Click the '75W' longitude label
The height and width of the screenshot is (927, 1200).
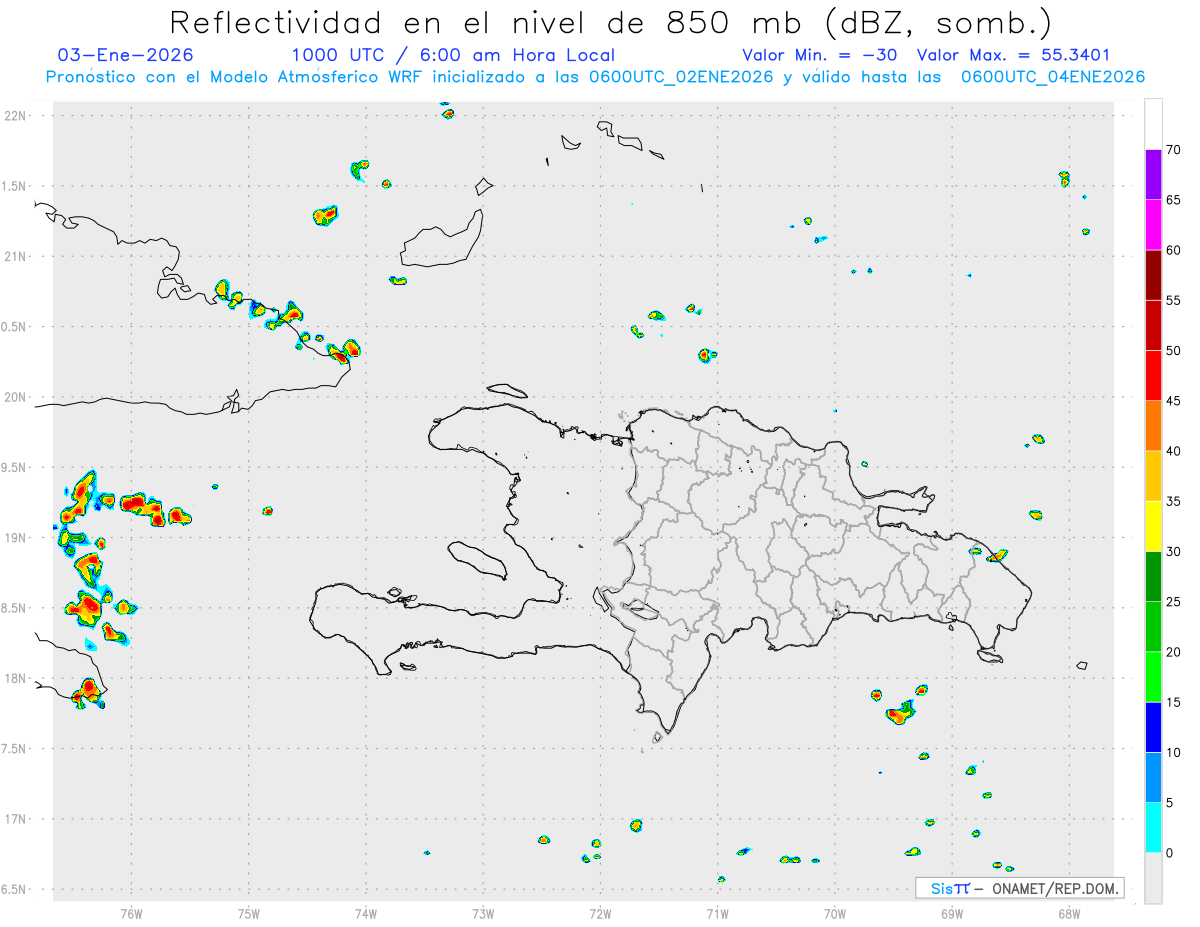click(248, 913)
